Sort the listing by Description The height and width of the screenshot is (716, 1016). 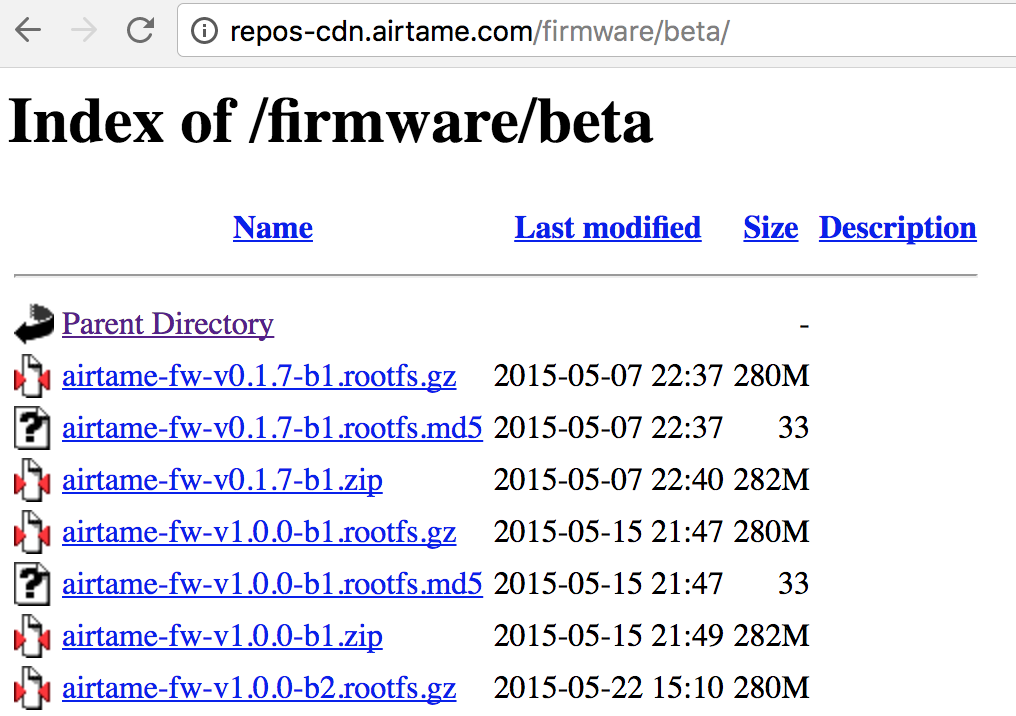(897, 227)
